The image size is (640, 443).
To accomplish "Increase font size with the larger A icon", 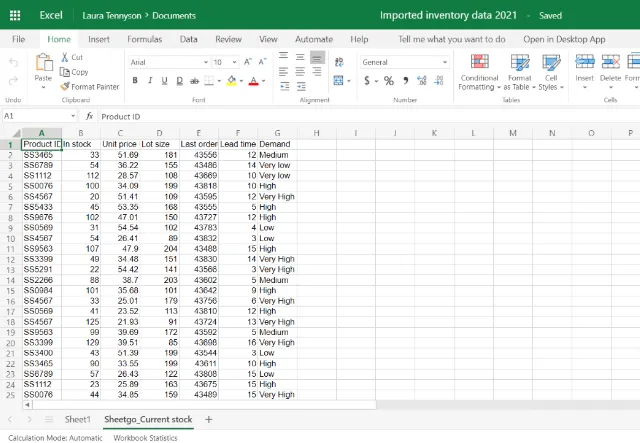I will 248,62.
